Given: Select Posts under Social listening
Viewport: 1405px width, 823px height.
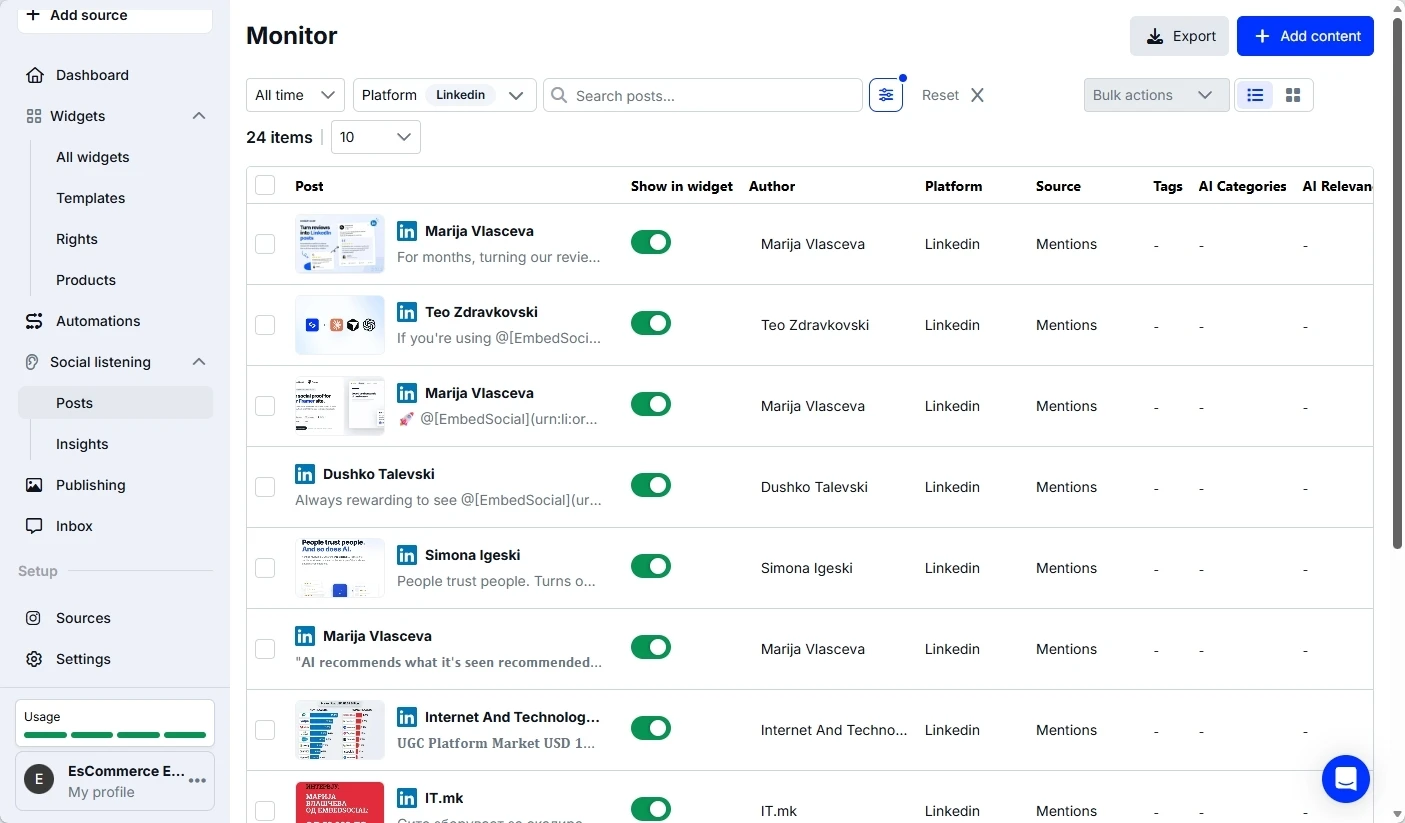Looking at the screenshot, I should click(x=115, y=403).
